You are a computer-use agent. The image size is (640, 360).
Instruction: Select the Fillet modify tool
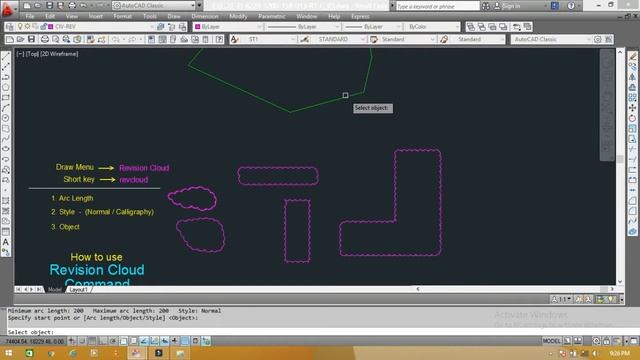click(x=632, y=211)
